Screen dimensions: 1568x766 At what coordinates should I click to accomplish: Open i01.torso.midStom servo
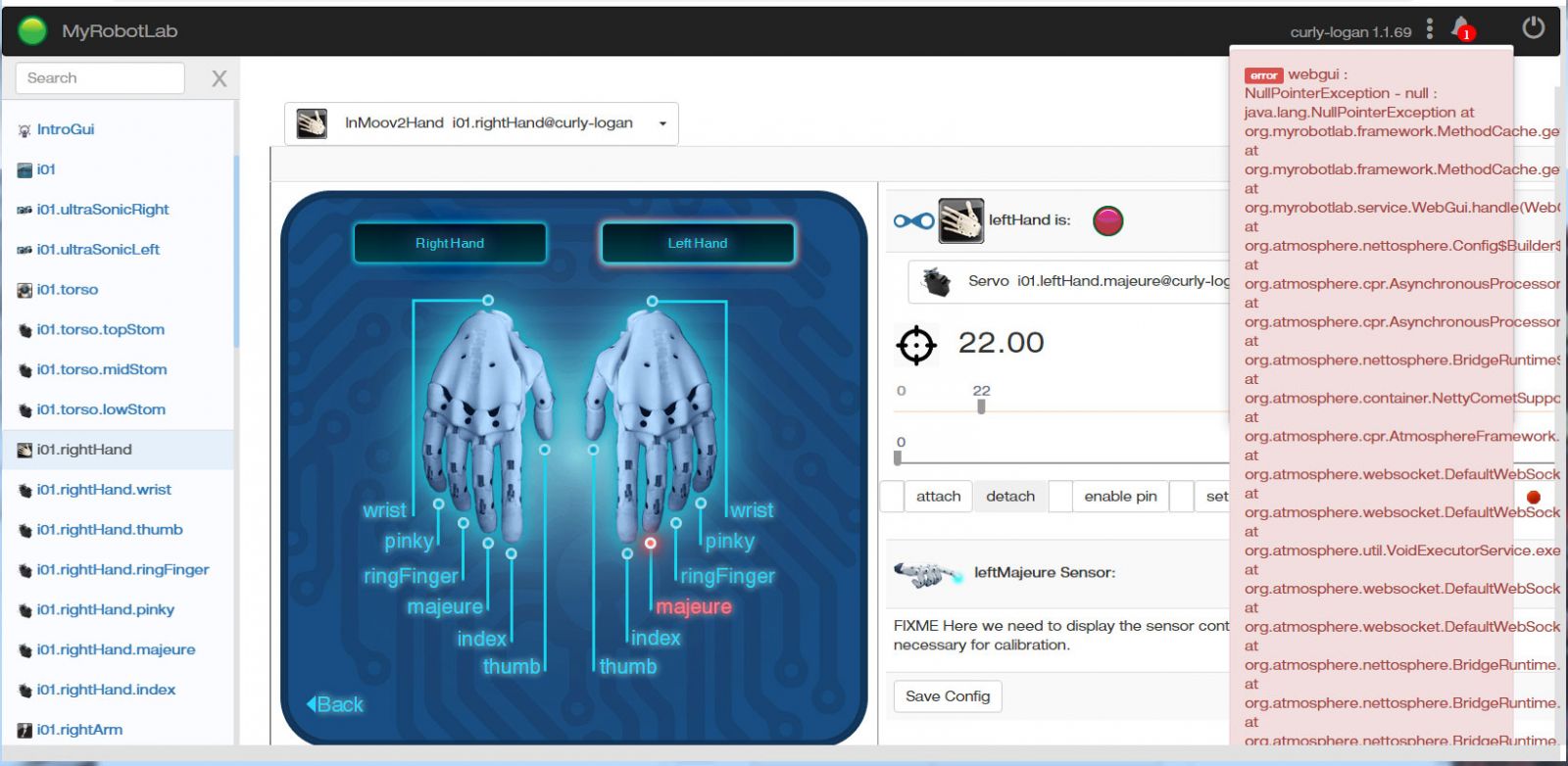pos(102,370)
